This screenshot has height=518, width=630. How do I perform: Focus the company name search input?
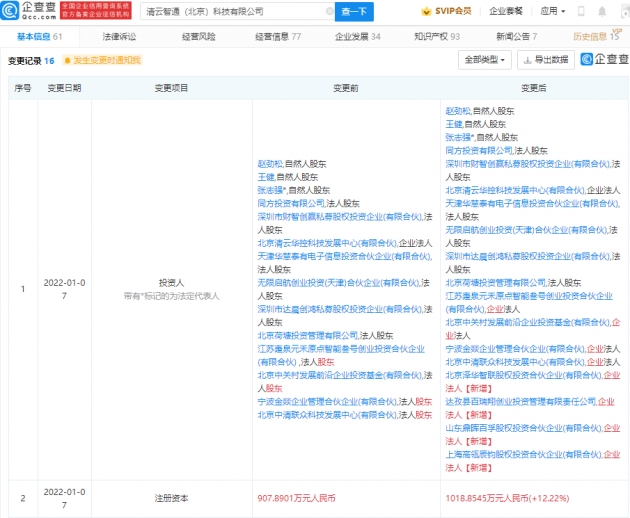(235, 12)
